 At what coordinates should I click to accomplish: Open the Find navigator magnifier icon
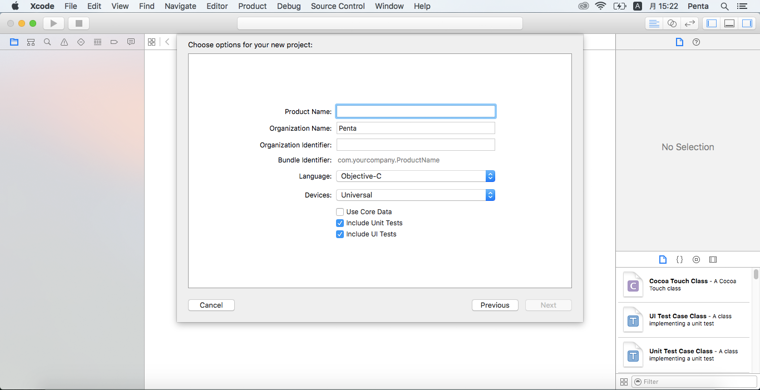click(48, 42)
